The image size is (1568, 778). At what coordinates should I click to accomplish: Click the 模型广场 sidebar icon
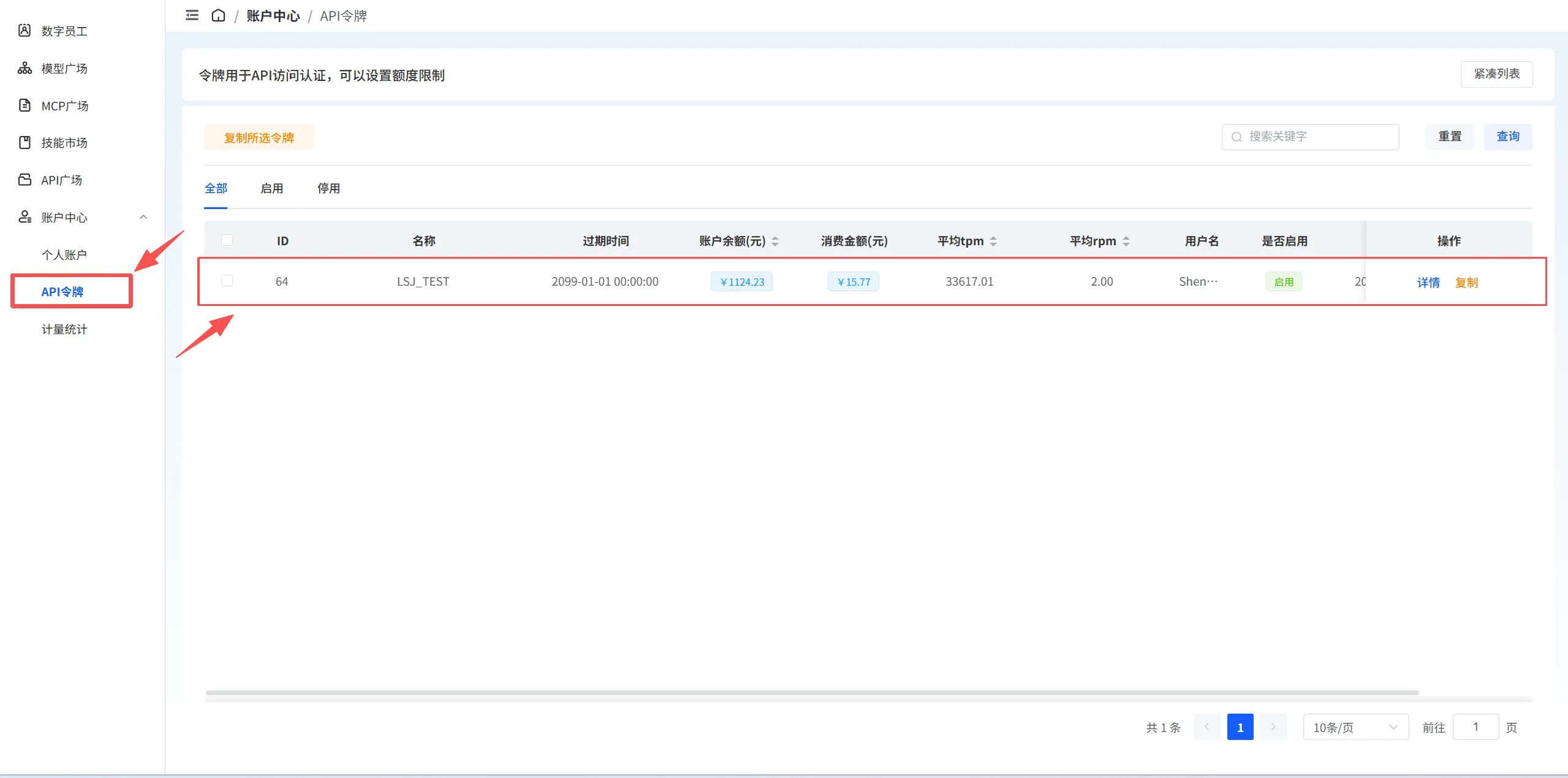tap(25, 68)
